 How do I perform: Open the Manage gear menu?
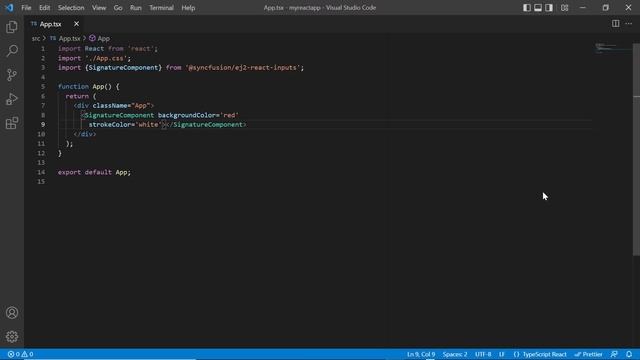click(12, 336)
